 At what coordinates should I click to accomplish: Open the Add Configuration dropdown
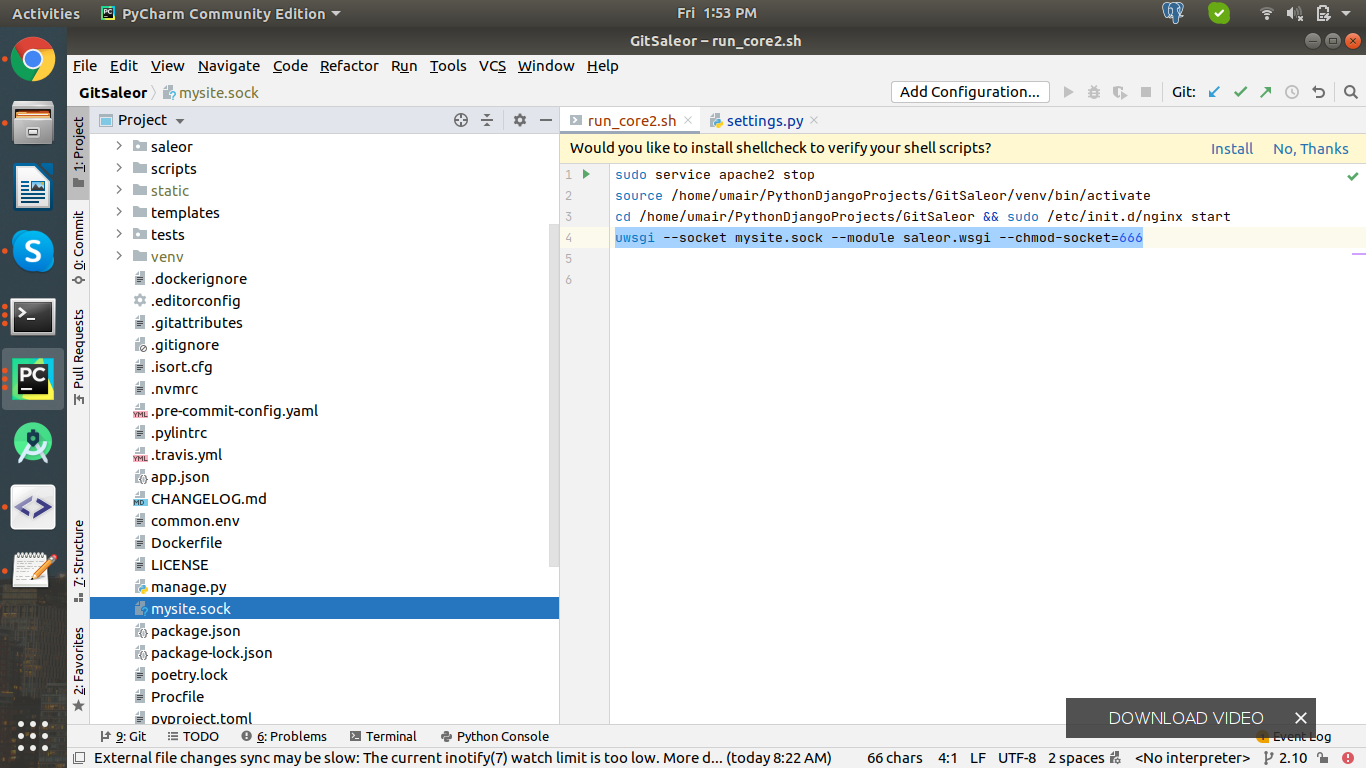click(x=969, y=91)
